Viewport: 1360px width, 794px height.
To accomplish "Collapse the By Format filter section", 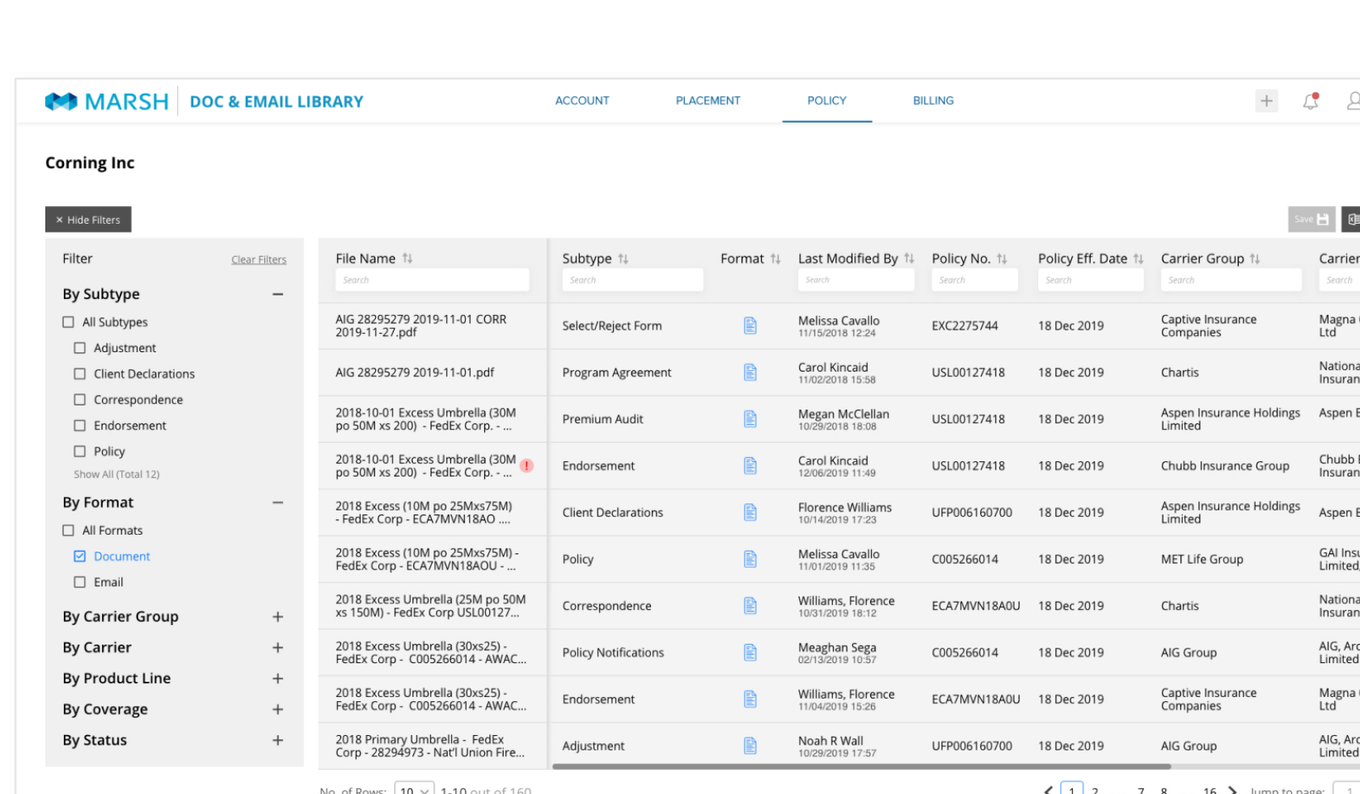I will point(278,502).
